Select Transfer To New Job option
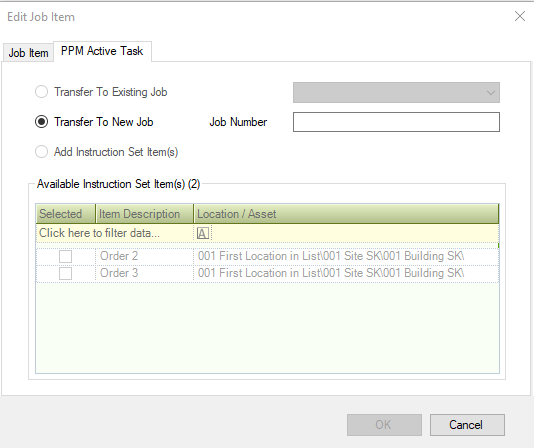The width and height of the screenshot is (534, 448). click(42, 122)
